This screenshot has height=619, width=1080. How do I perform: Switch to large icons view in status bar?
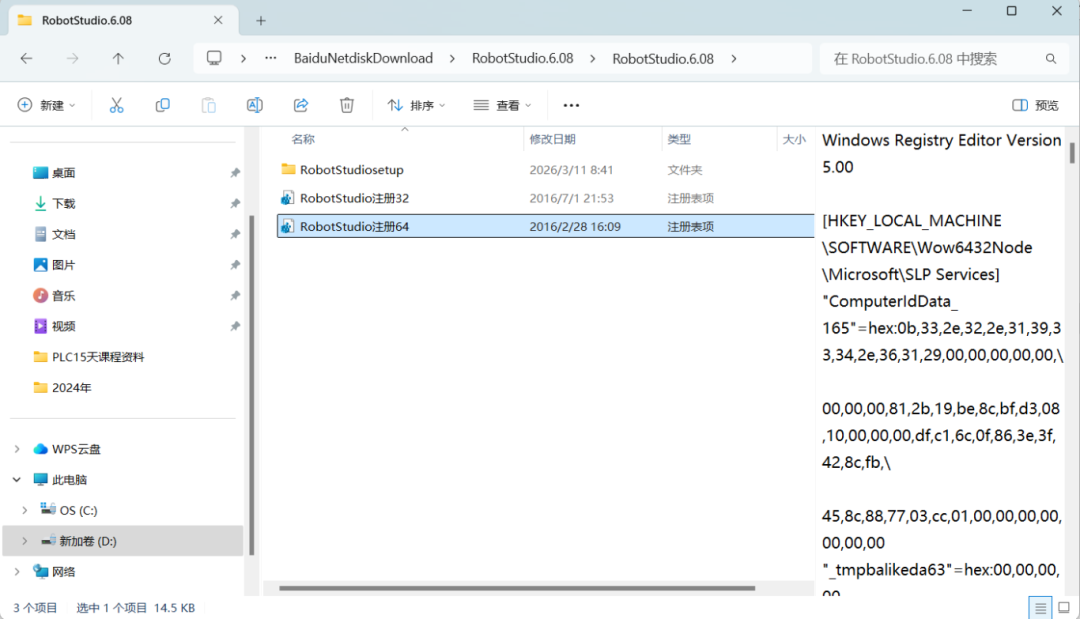point(1063,608)
